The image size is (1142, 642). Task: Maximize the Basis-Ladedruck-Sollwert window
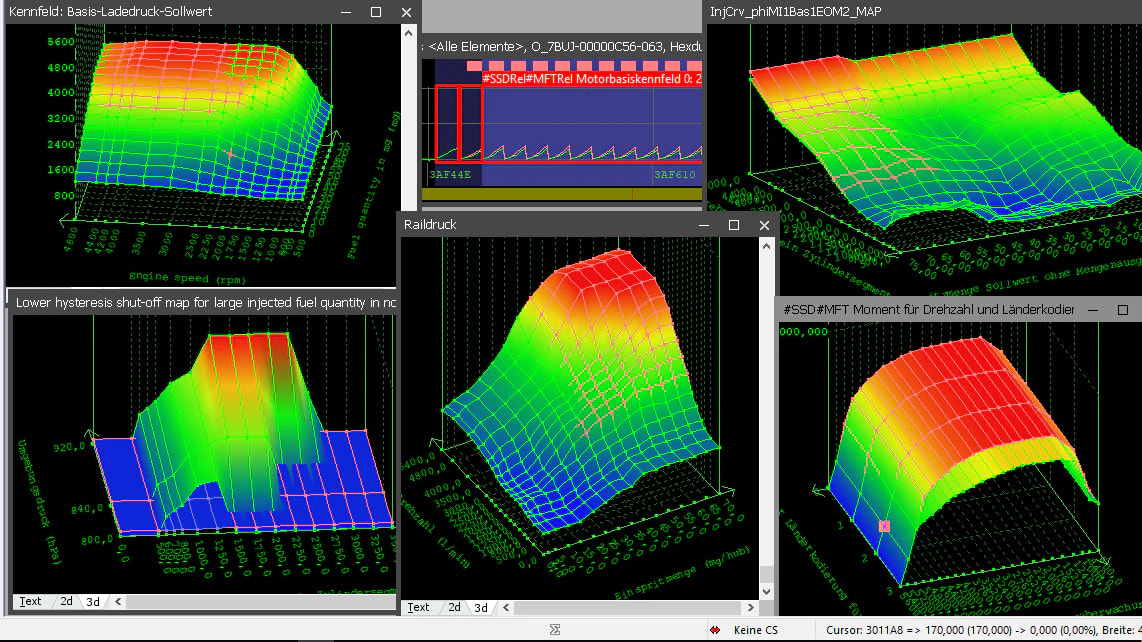[376, 12]
